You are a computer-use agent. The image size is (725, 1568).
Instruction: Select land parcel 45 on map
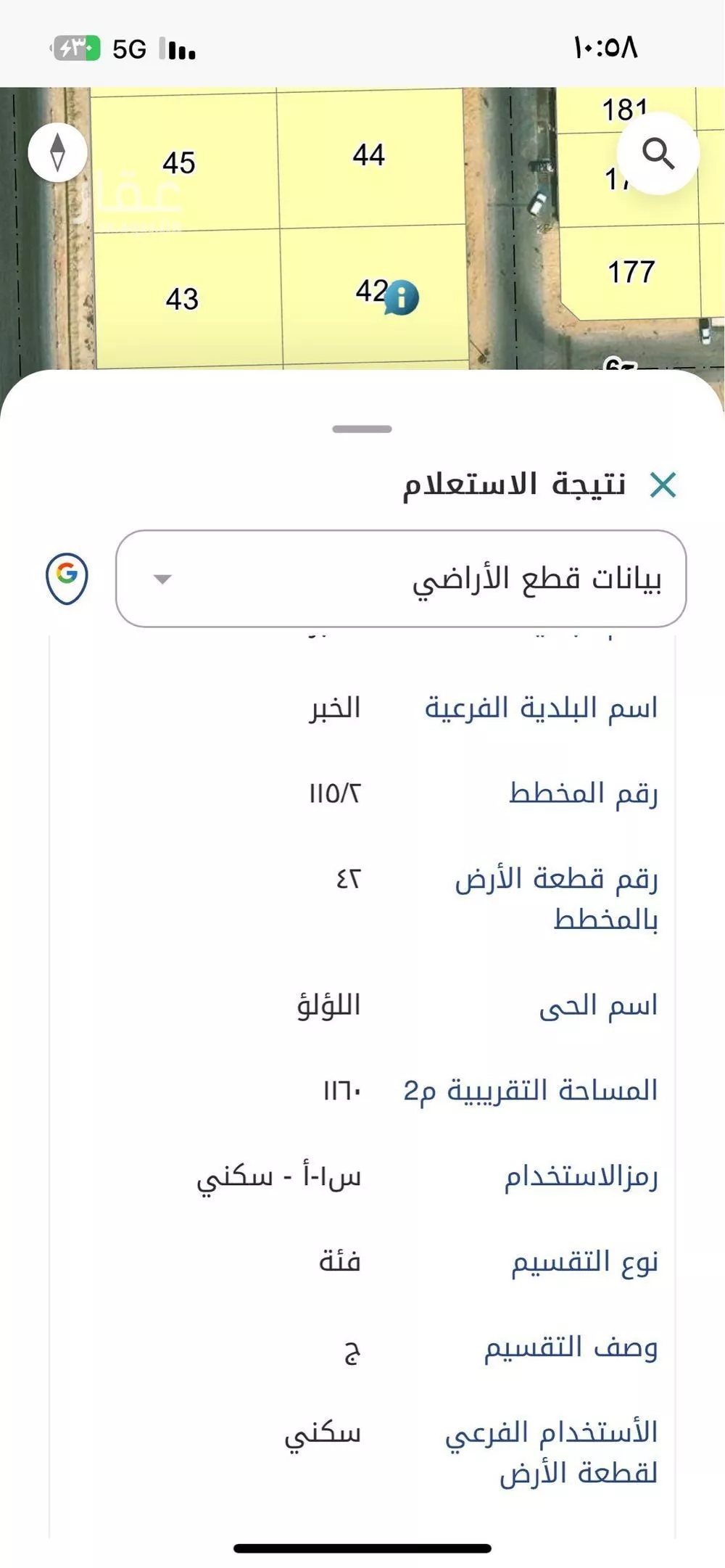179,162
